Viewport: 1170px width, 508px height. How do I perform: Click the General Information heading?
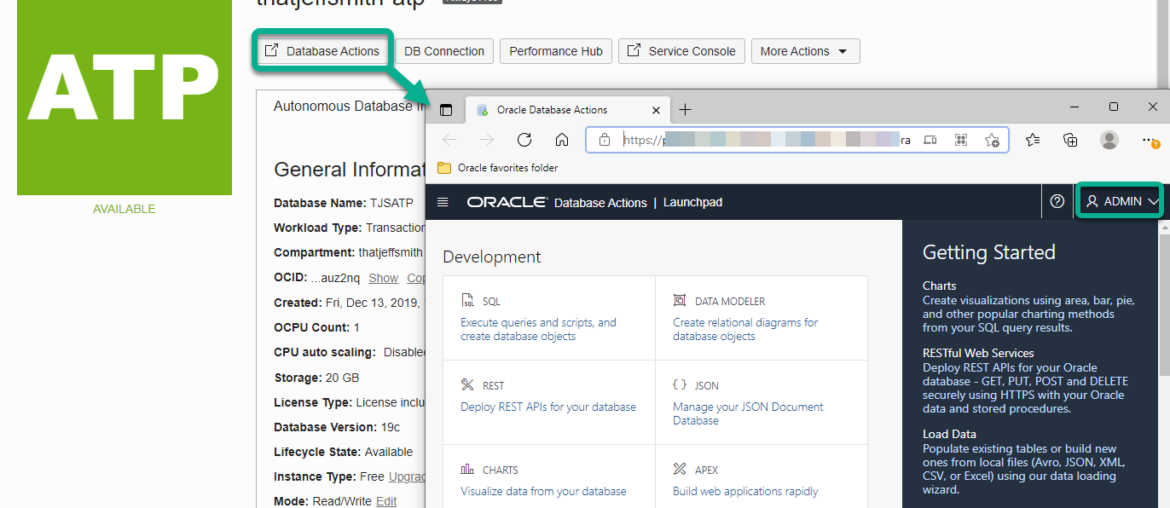[349, 170]
